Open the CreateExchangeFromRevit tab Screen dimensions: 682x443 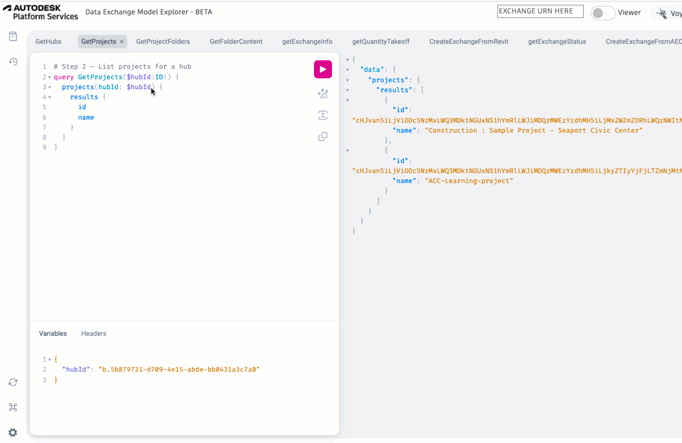tap(468, 42)
